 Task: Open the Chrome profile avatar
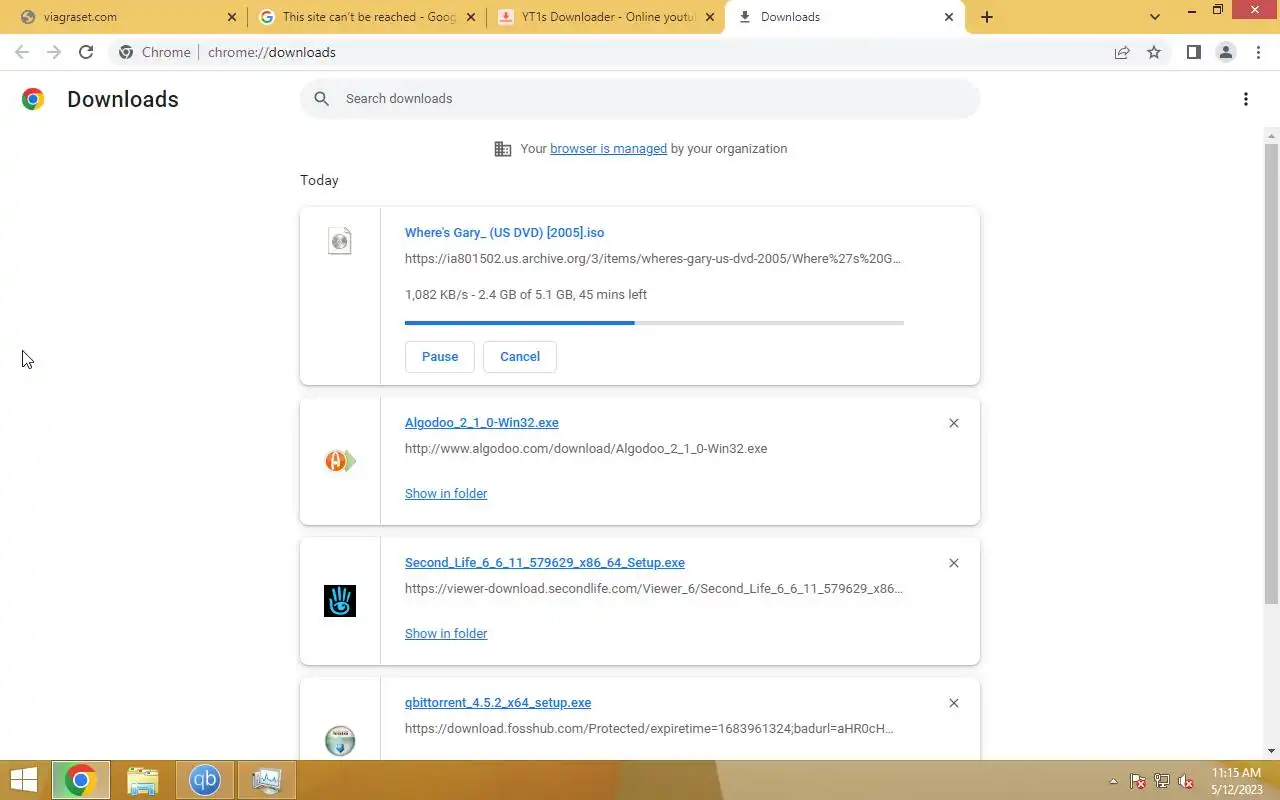pyautogui.click(x=1225, y=52)
